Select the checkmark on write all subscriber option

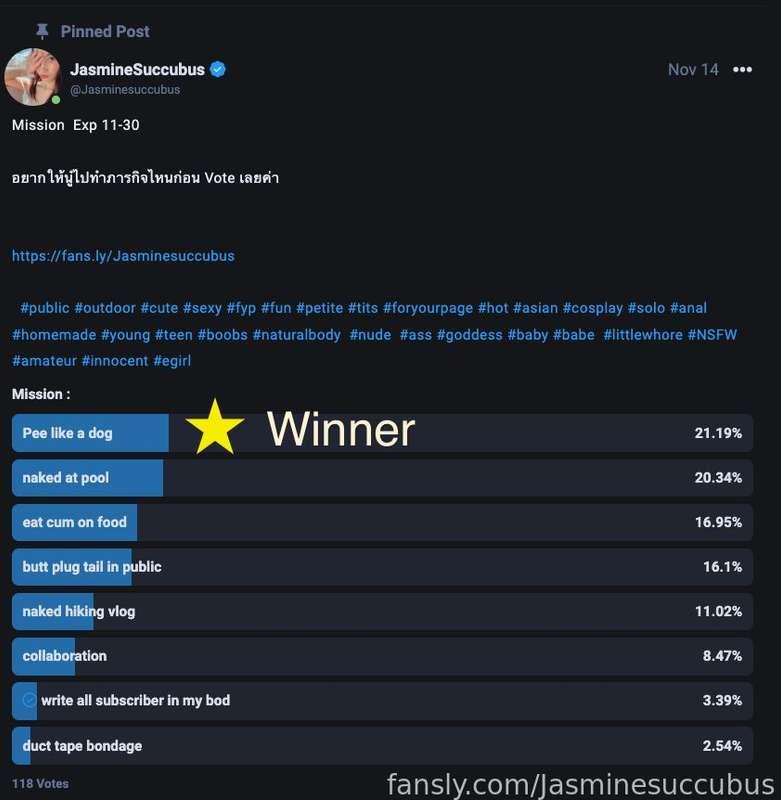pyautogui.click(x=30, y=700)
